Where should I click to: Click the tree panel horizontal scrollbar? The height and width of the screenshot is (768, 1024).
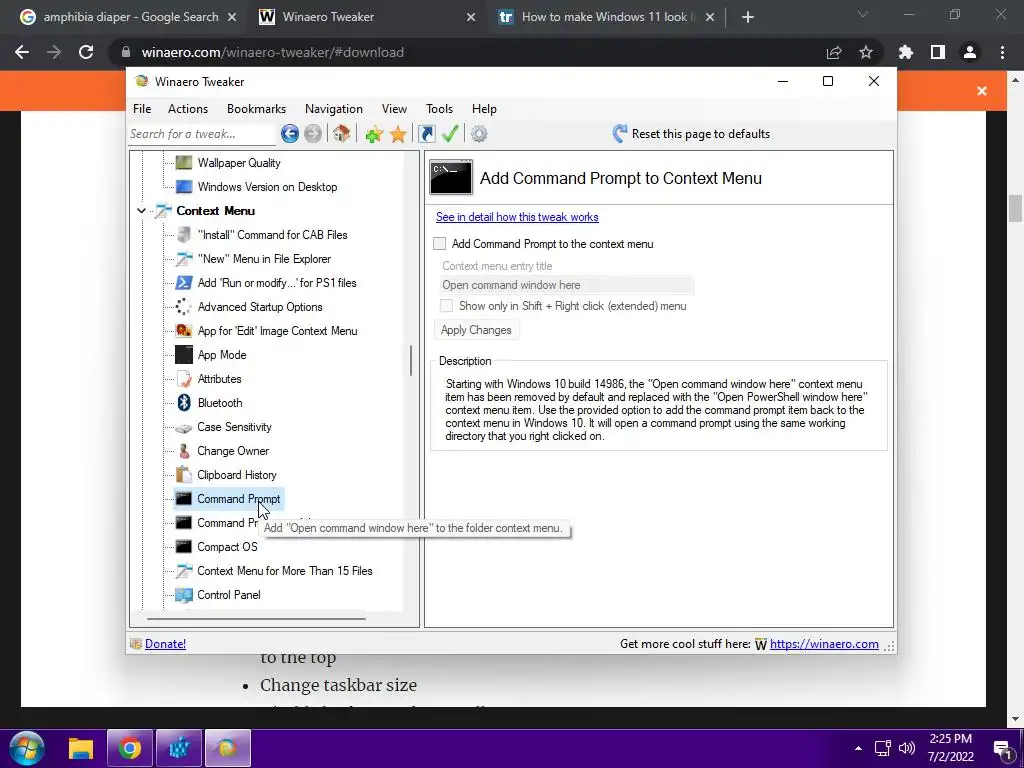pos(256,618)
